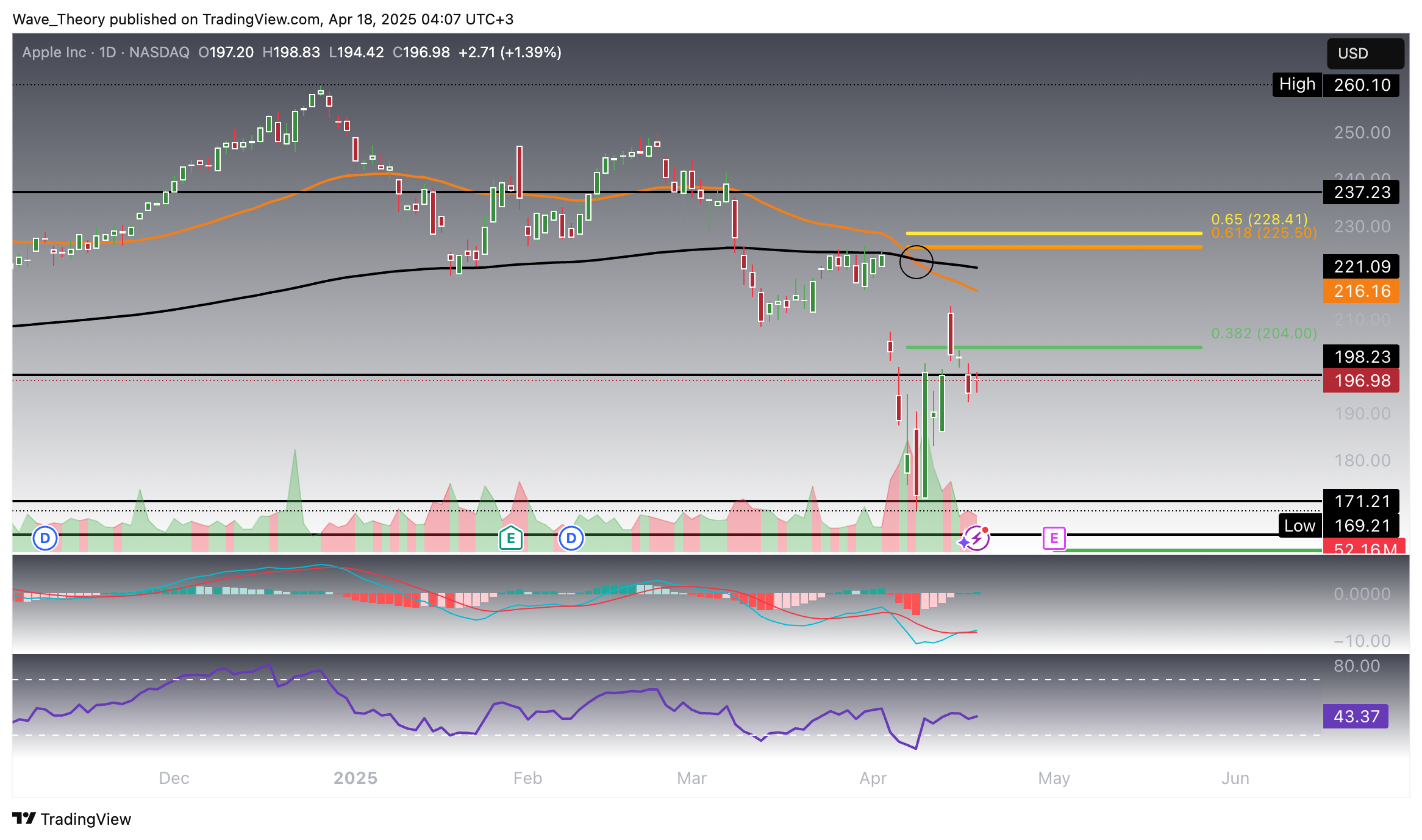Select the 0.65 (228.41) Fibonacci label
This screenshot has width=1422, height=840.
pyautogui.click(x=1259, y=219)
